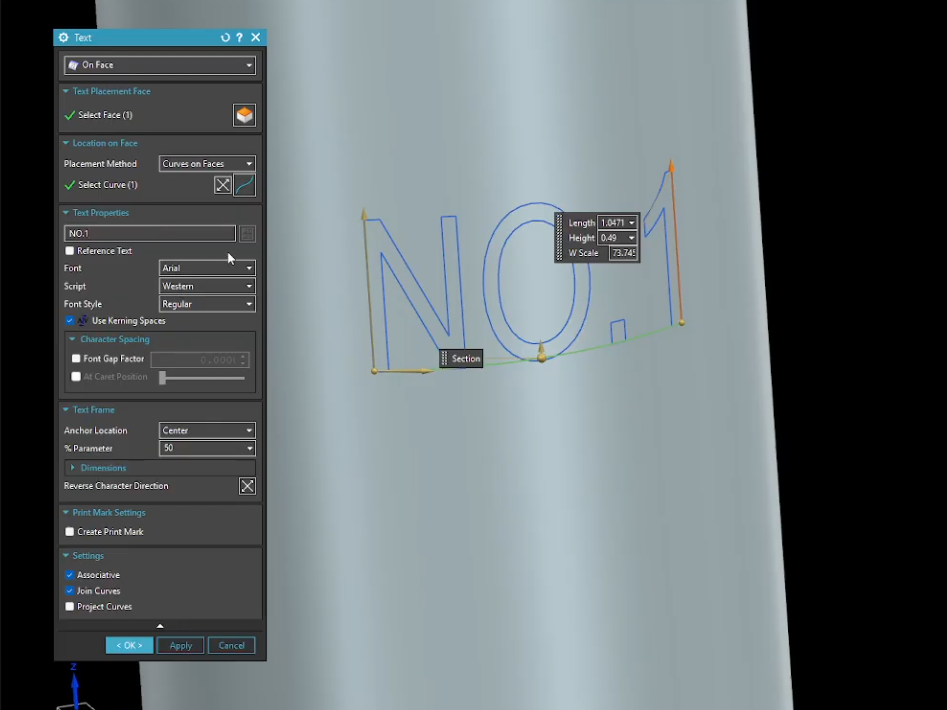947x710 pixels.
Task: Open the Placement Method dropdown
Action: pyautogui.click(x=207, y=164)
